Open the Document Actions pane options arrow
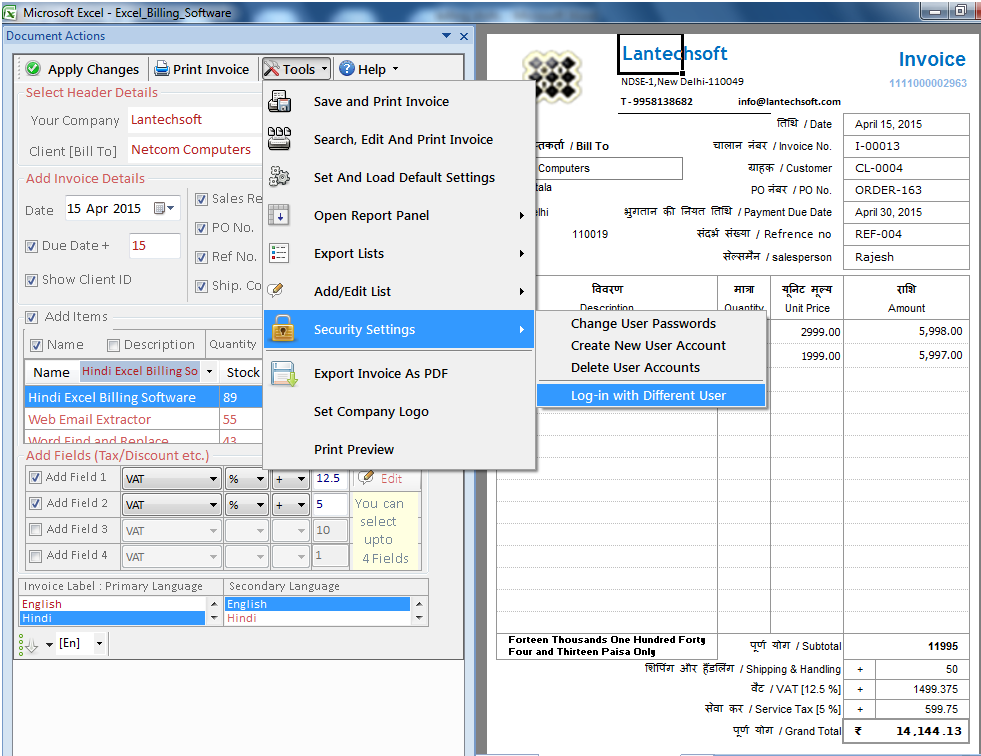The image size is (981, 756). (x=446, y=36)
